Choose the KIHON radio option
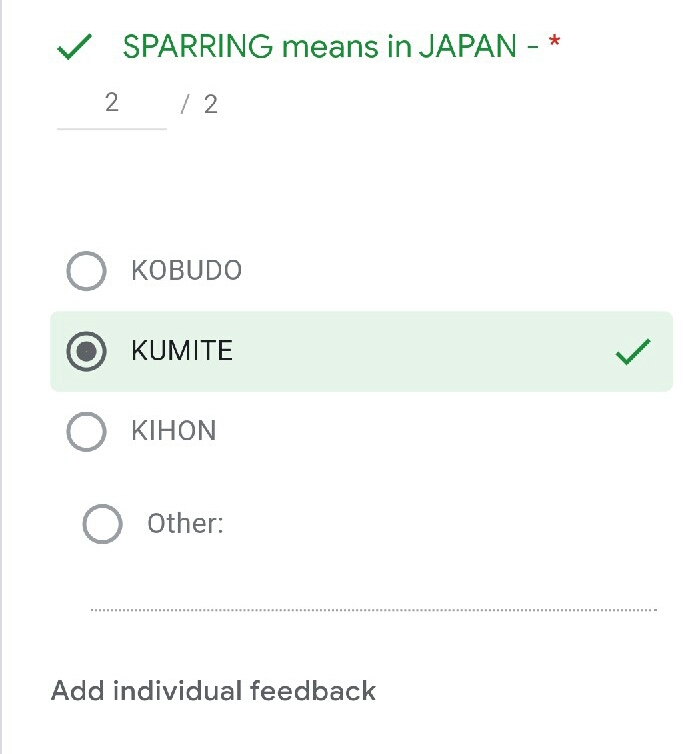This screenshot has width=683, height=754. click(x=86, y=431)
